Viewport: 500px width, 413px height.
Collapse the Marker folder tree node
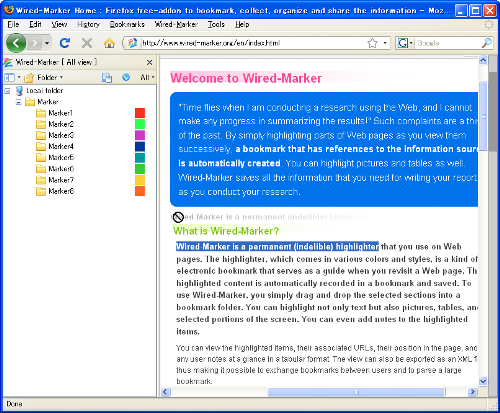(x=19, y=102)
